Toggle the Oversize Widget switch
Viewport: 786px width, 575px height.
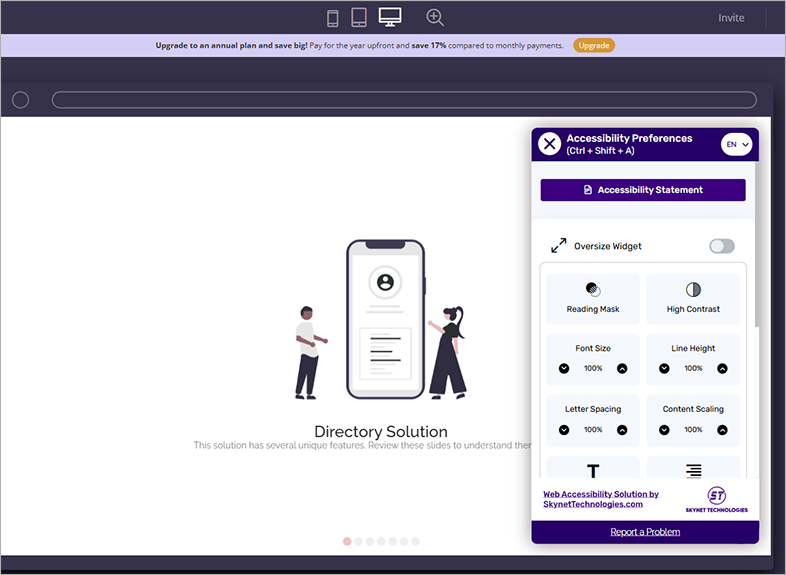(721, 246)
